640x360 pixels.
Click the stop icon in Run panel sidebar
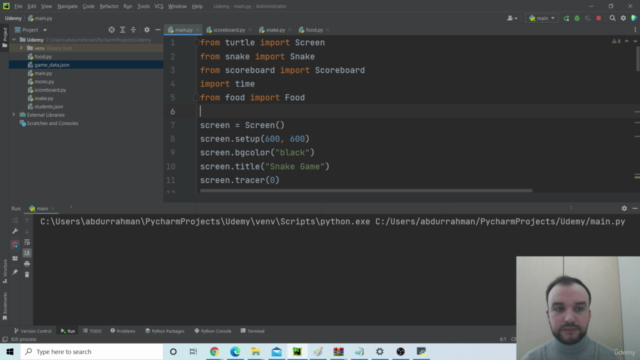[x=15, y=245]
